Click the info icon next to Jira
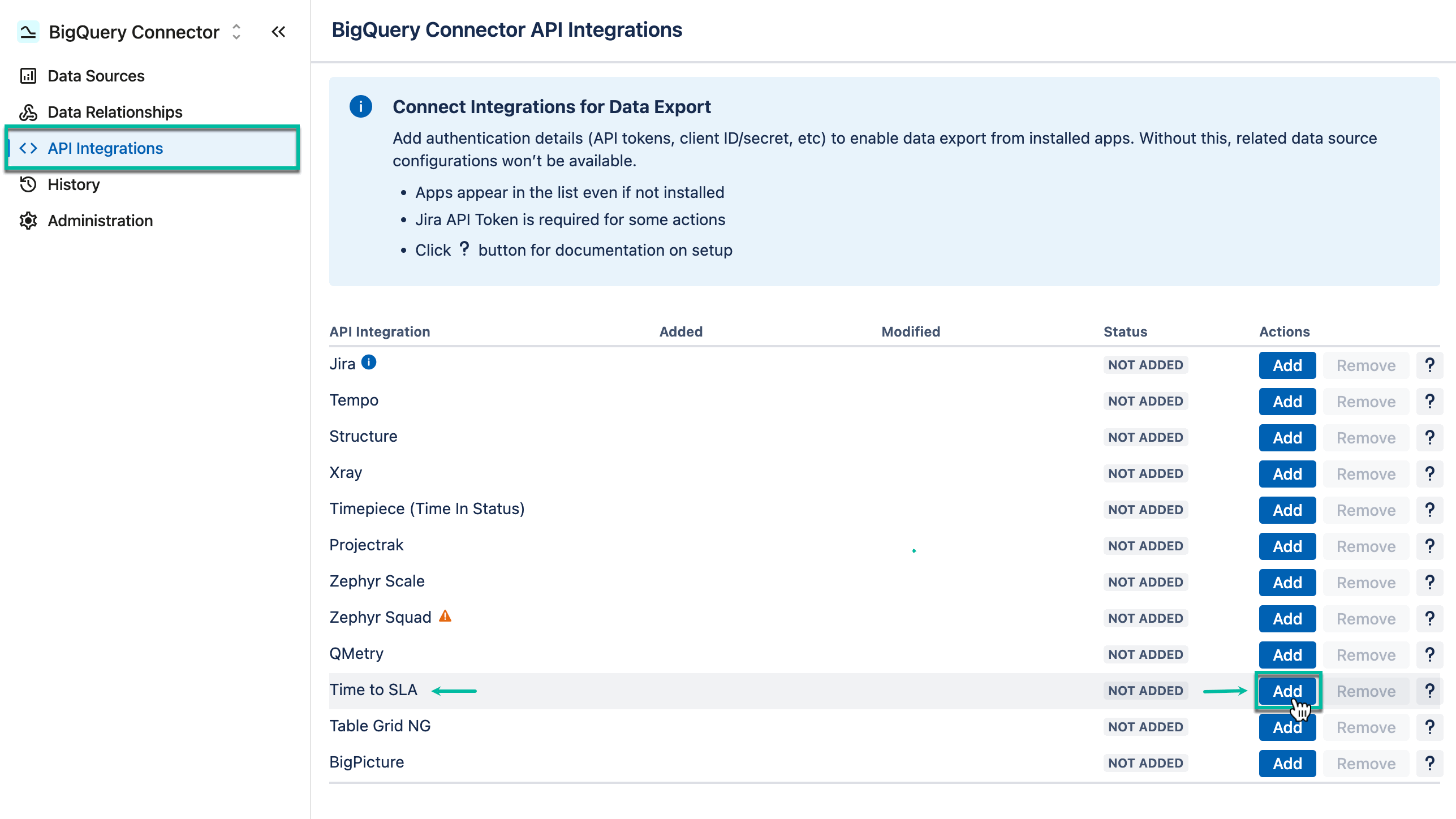The image size is (1456, 819). point(368,363)
